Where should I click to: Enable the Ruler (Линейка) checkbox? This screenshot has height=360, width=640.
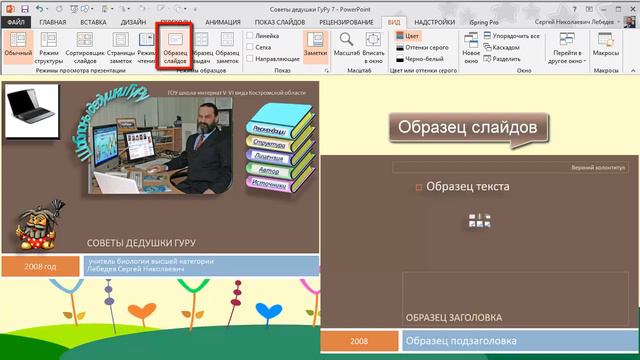[x=250, y=36]
